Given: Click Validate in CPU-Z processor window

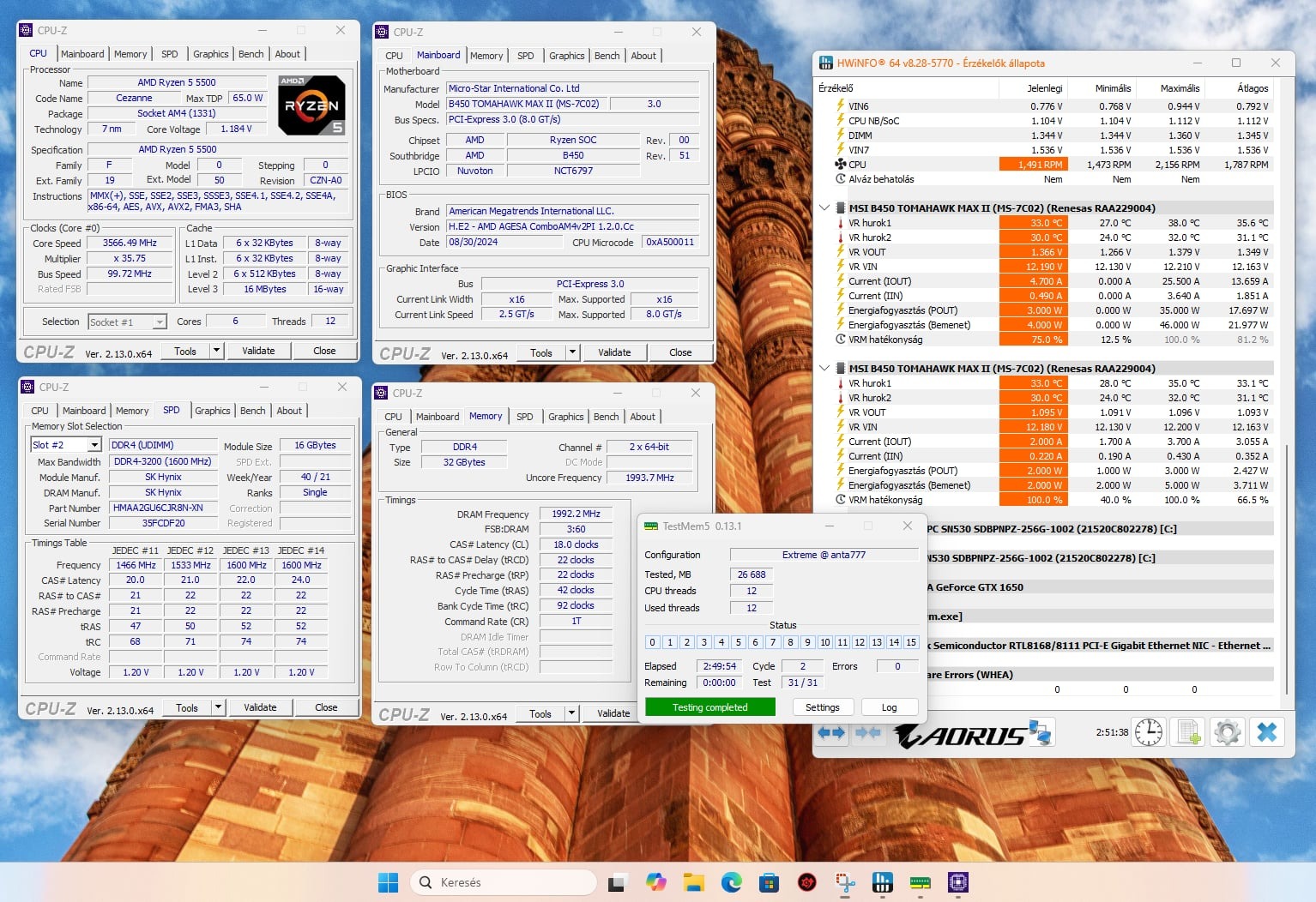Looking at the screenshot, I should [x=258, y=351].
